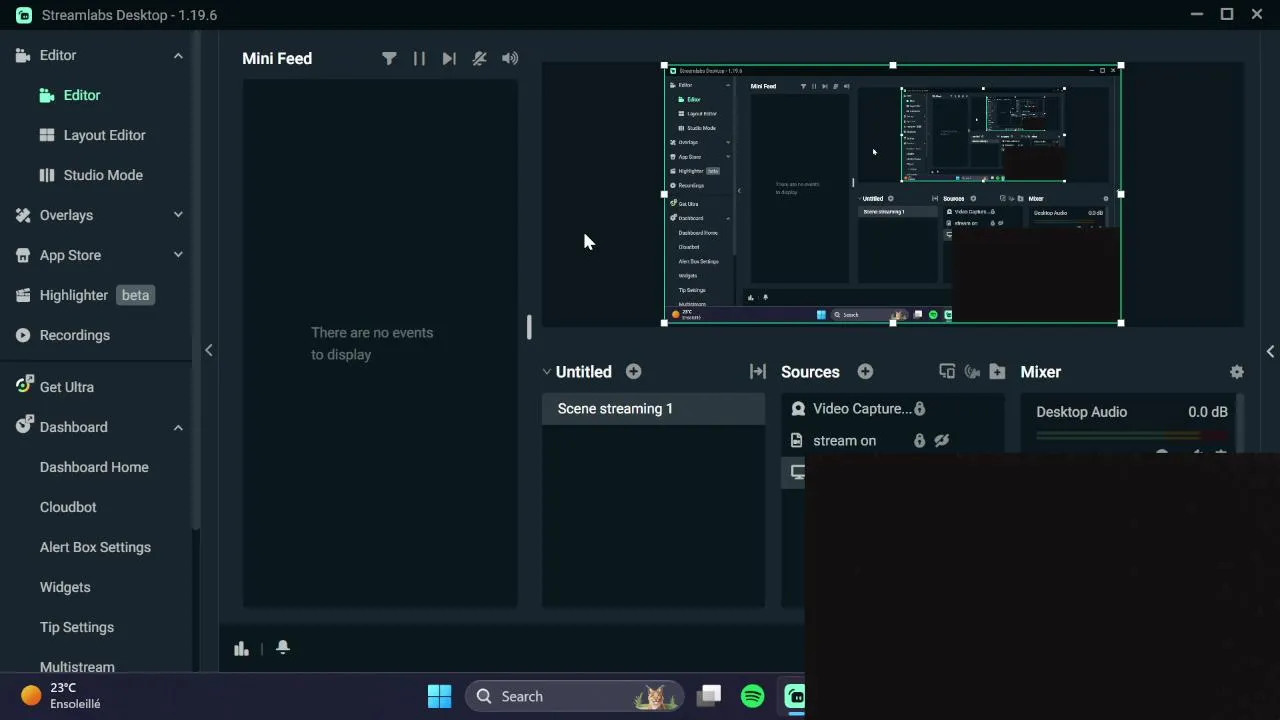Toggle Mini Feed speaker volume icon
1280x720 pixels.
(510, 59)
